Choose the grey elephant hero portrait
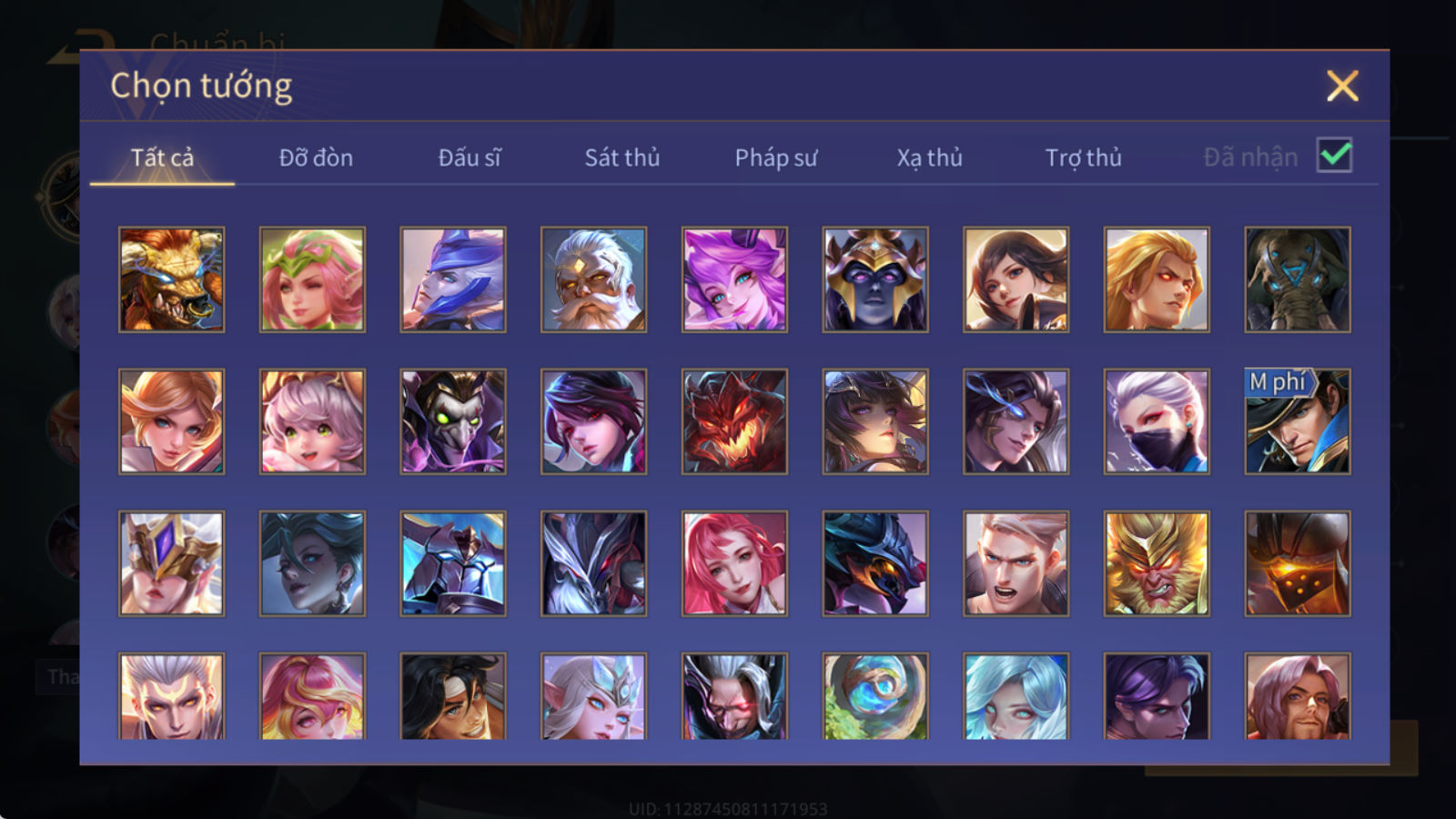The width and height of the screenshot is (1456, 819). (1298, 279)
